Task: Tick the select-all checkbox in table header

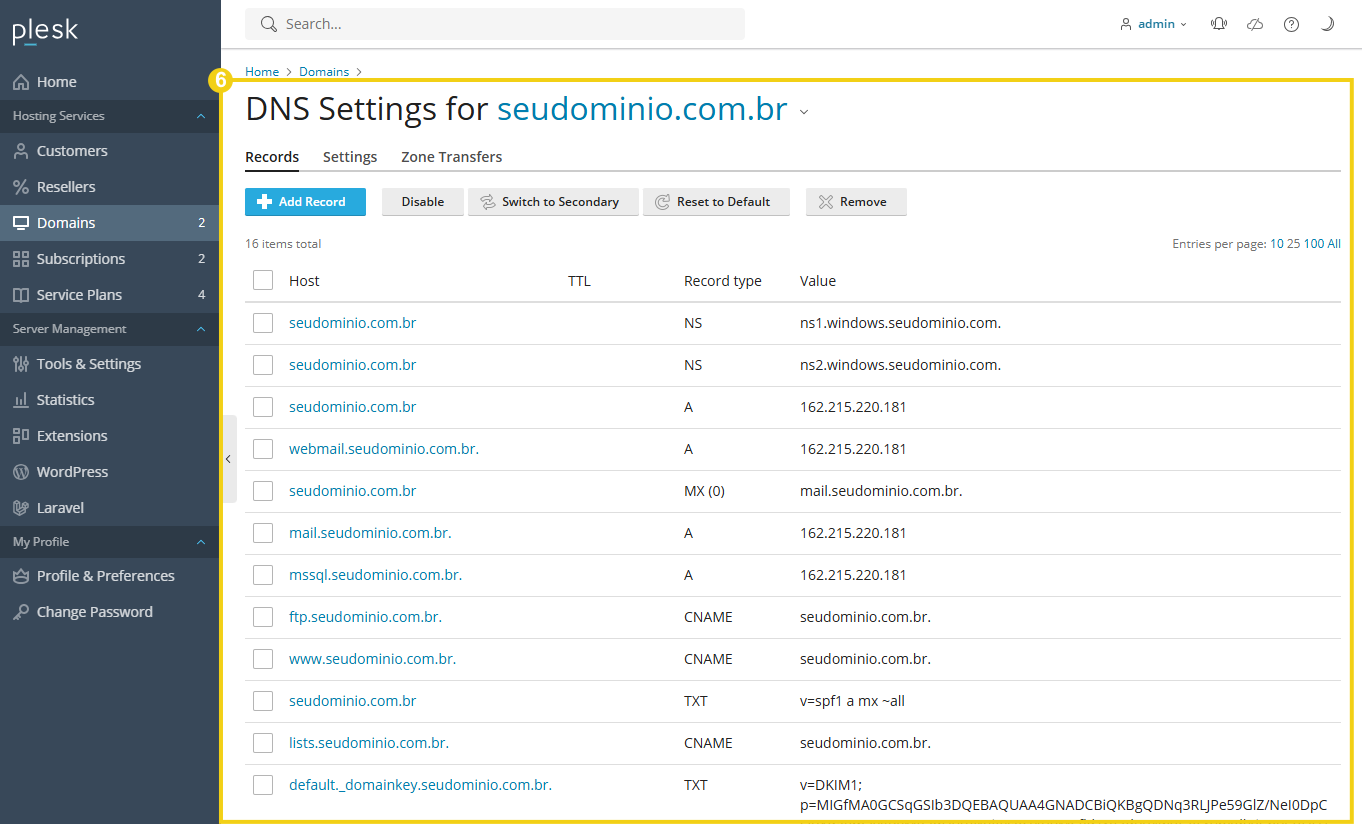Action: click(263, 281)
